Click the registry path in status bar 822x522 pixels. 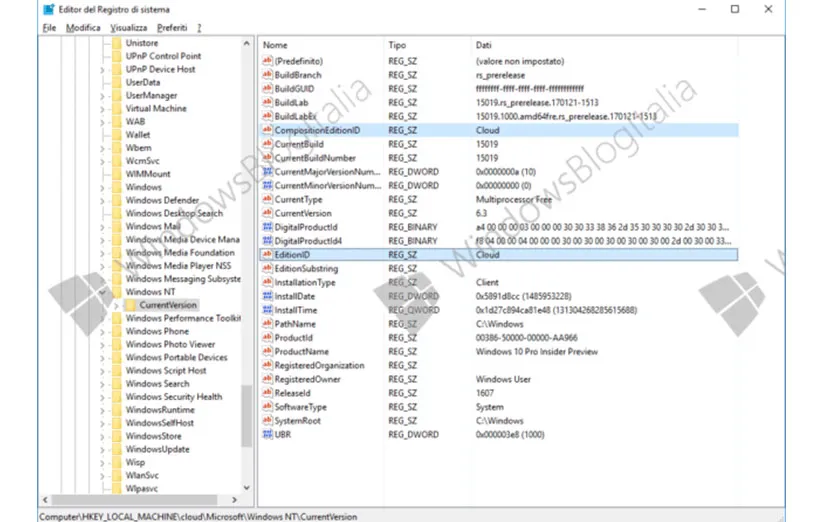tap(198, 517)
